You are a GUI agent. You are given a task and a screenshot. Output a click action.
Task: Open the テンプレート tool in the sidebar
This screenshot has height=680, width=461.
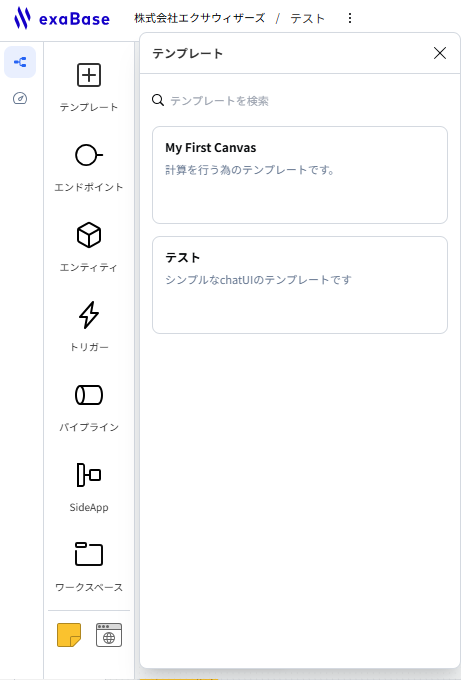tap(88, 87)
